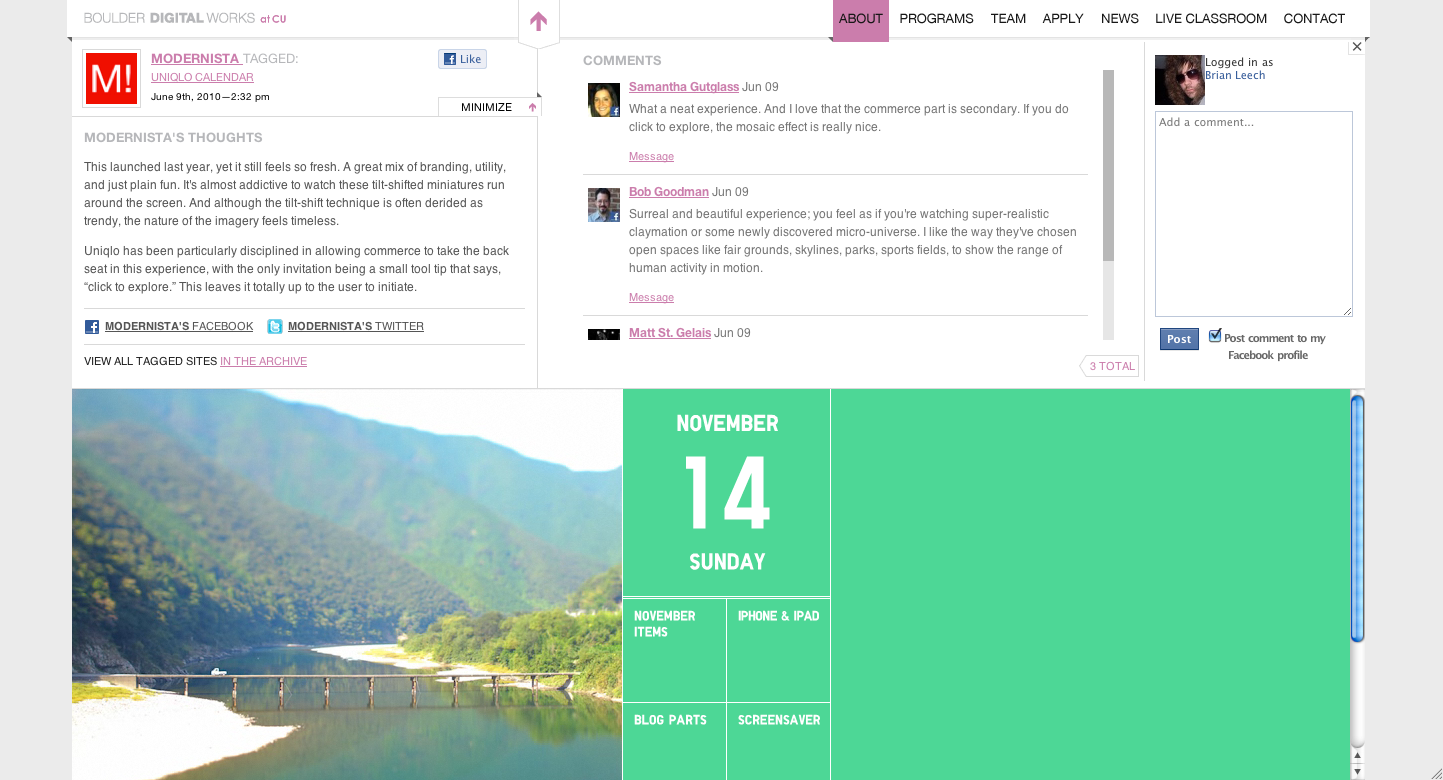Go to the CONTACT page

(x=1314, y=19)
